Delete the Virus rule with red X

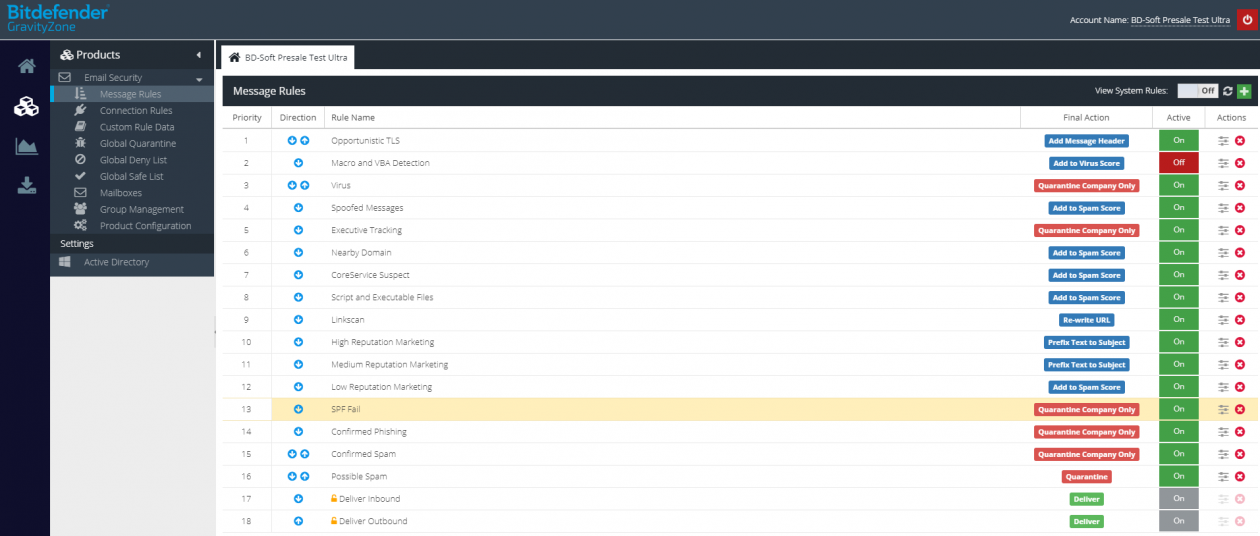pyautogui.click(x=1240, y=186)
